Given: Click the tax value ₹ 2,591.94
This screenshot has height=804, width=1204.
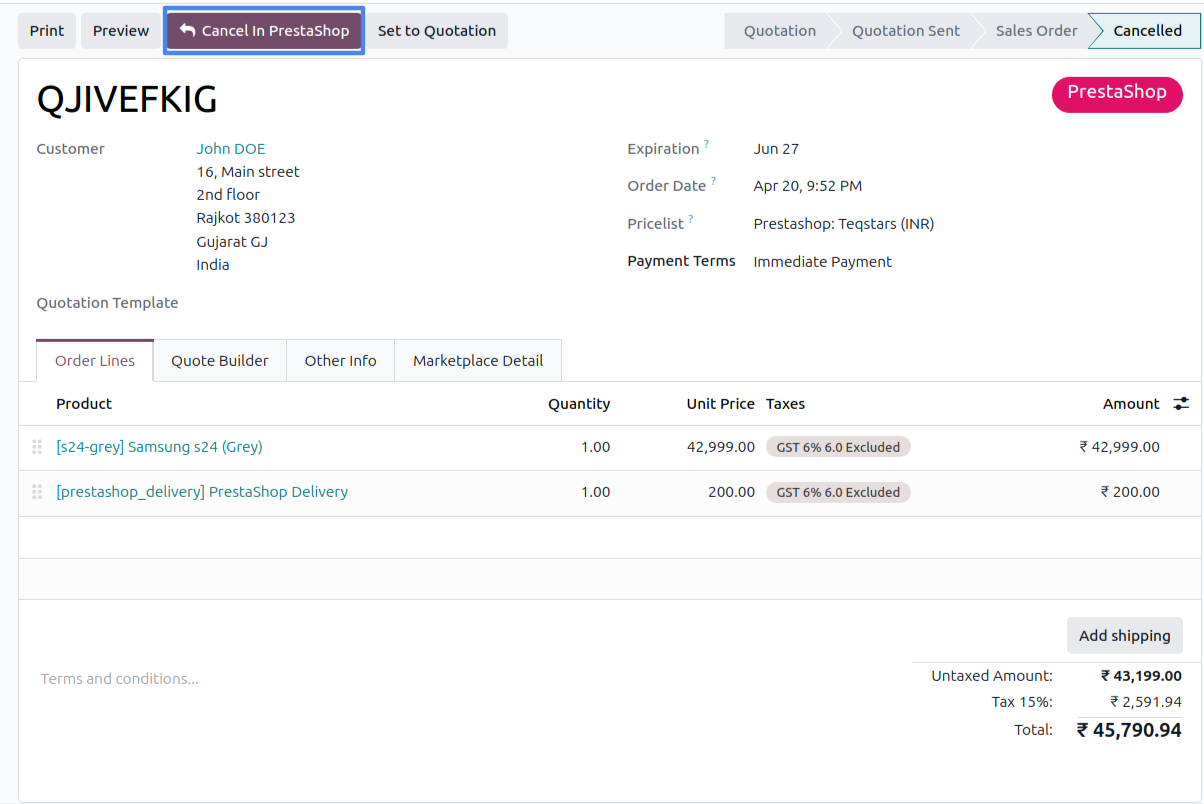Looking at the screenshot, I should (1146, 702).
